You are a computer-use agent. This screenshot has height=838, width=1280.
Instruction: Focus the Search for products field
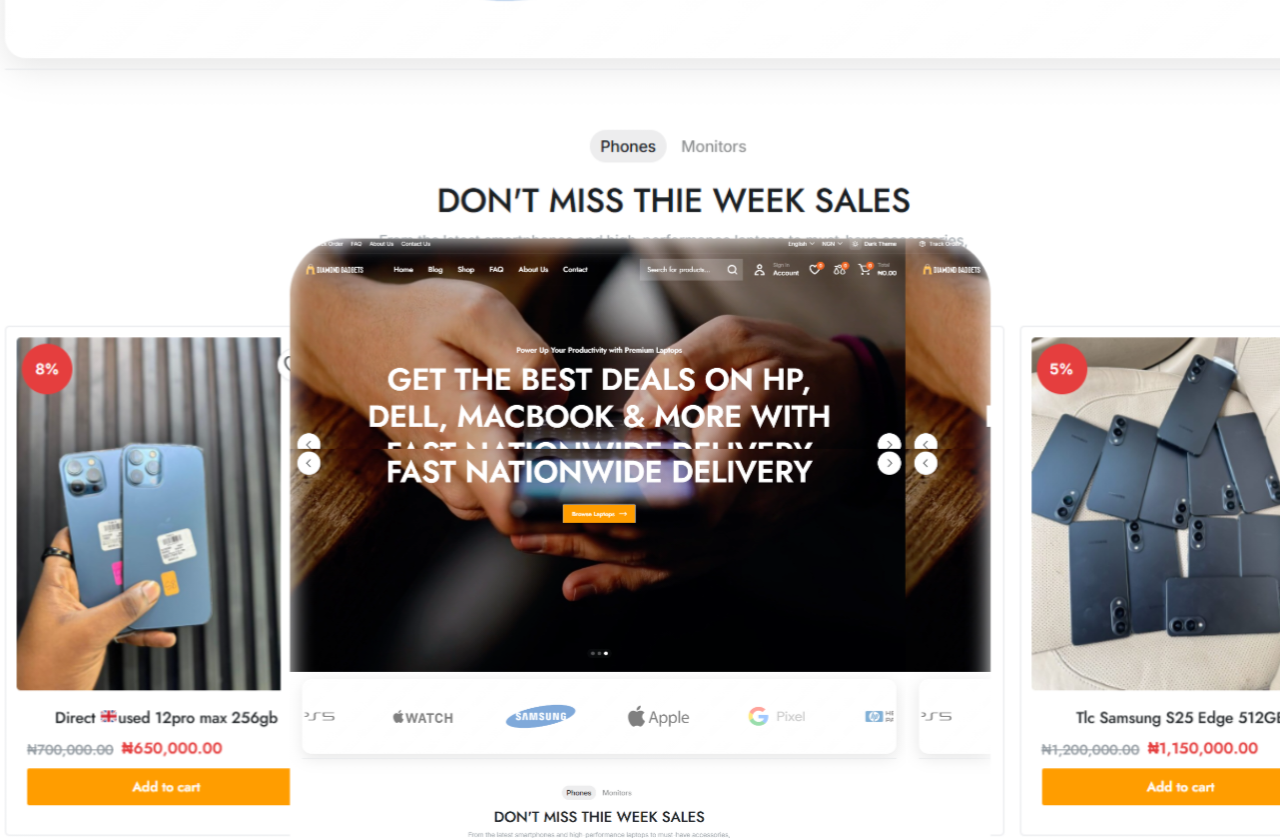coord(684,270)
